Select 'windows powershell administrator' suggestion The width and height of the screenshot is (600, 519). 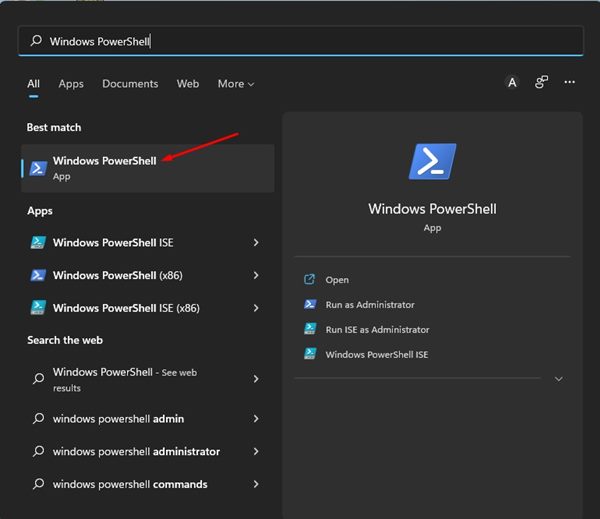pos(148,451)
